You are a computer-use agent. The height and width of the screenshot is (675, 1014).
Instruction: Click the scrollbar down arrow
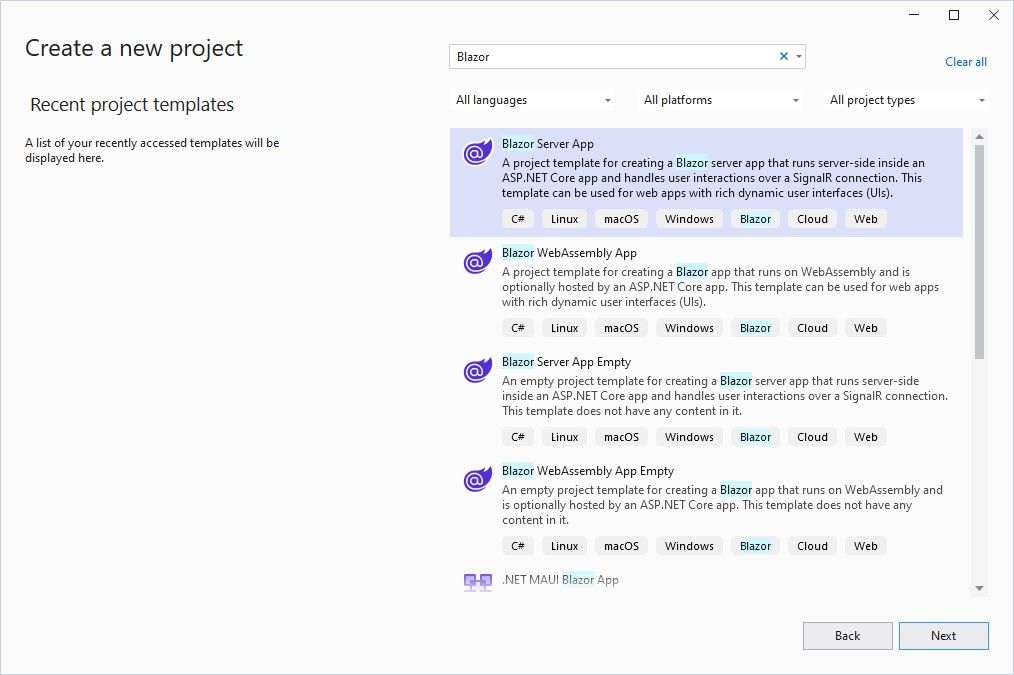980,589
